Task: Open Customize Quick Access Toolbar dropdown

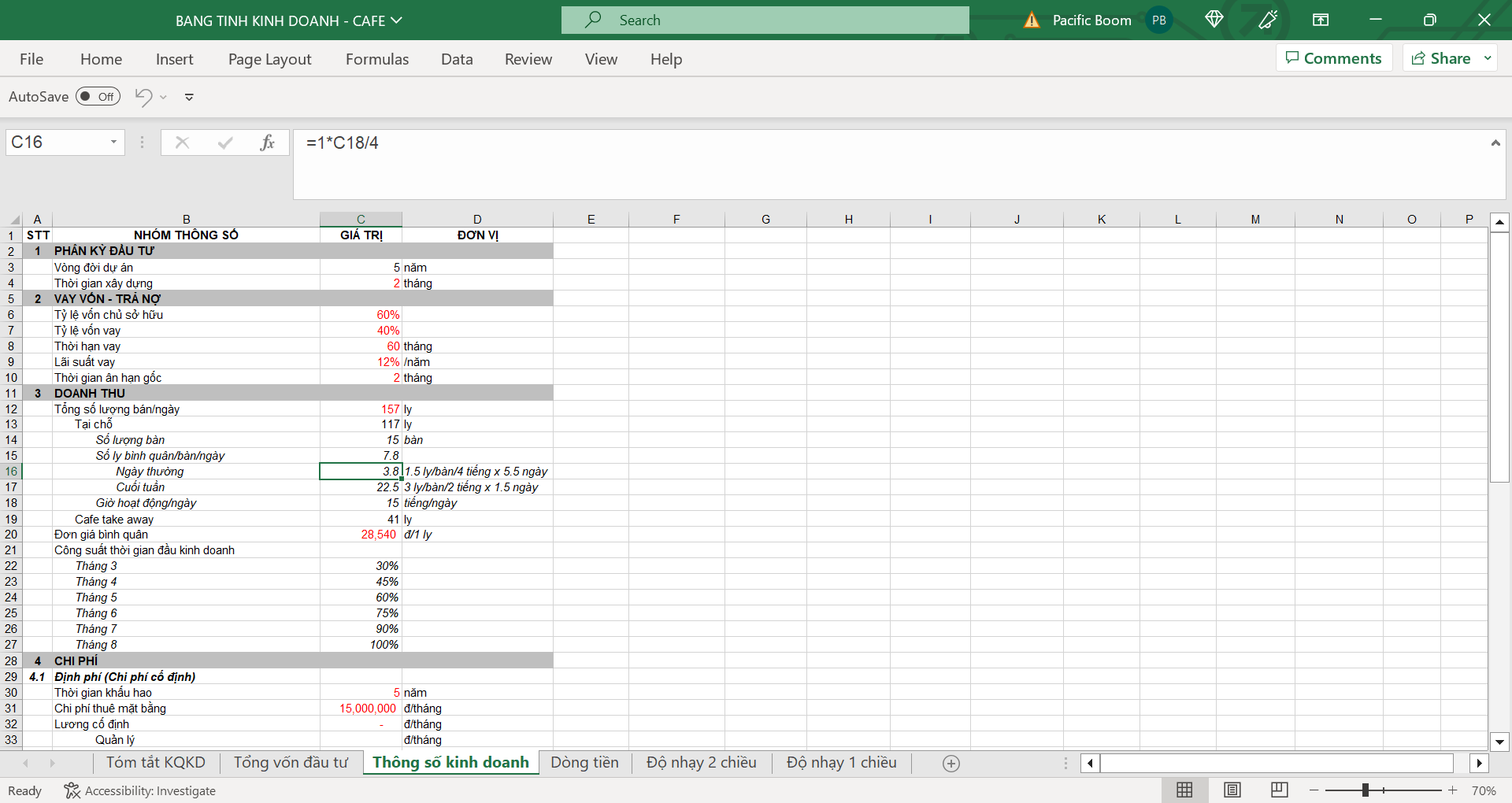Action: pos(189,97)
